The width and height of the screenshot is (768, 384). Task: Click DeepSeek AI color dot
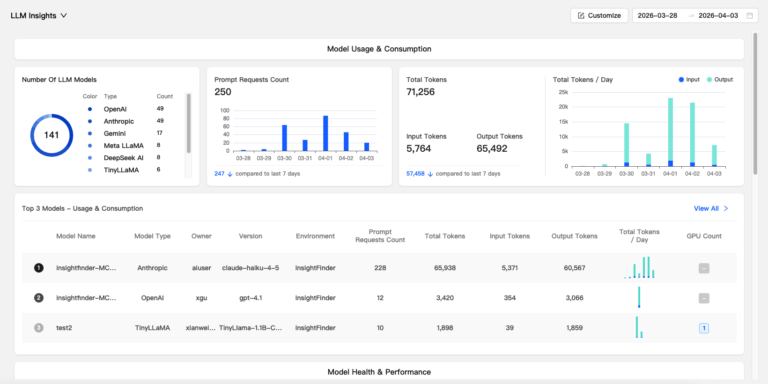(x=90, y=158)
